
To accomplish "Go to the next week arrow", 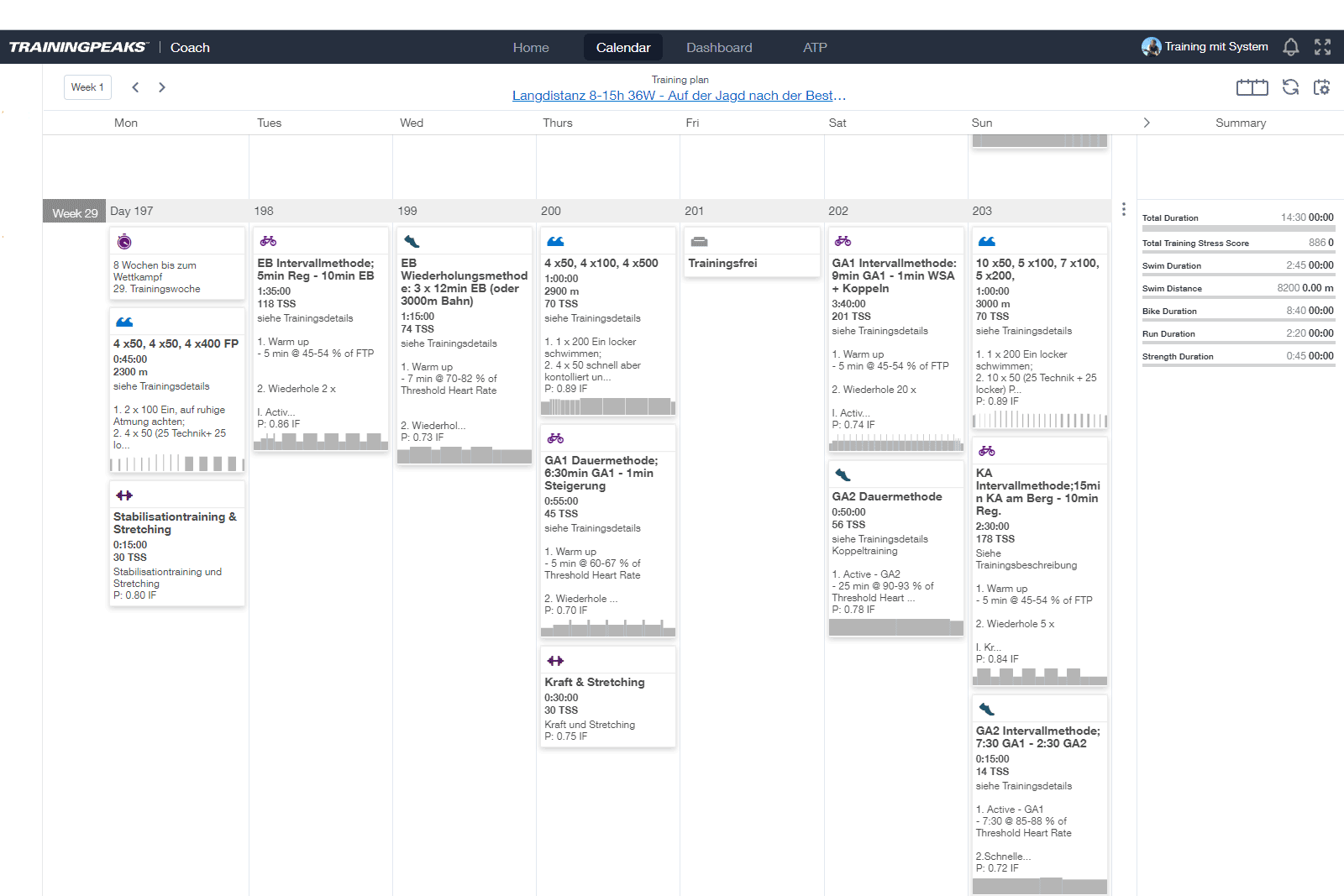I will (x=162, y=87).
